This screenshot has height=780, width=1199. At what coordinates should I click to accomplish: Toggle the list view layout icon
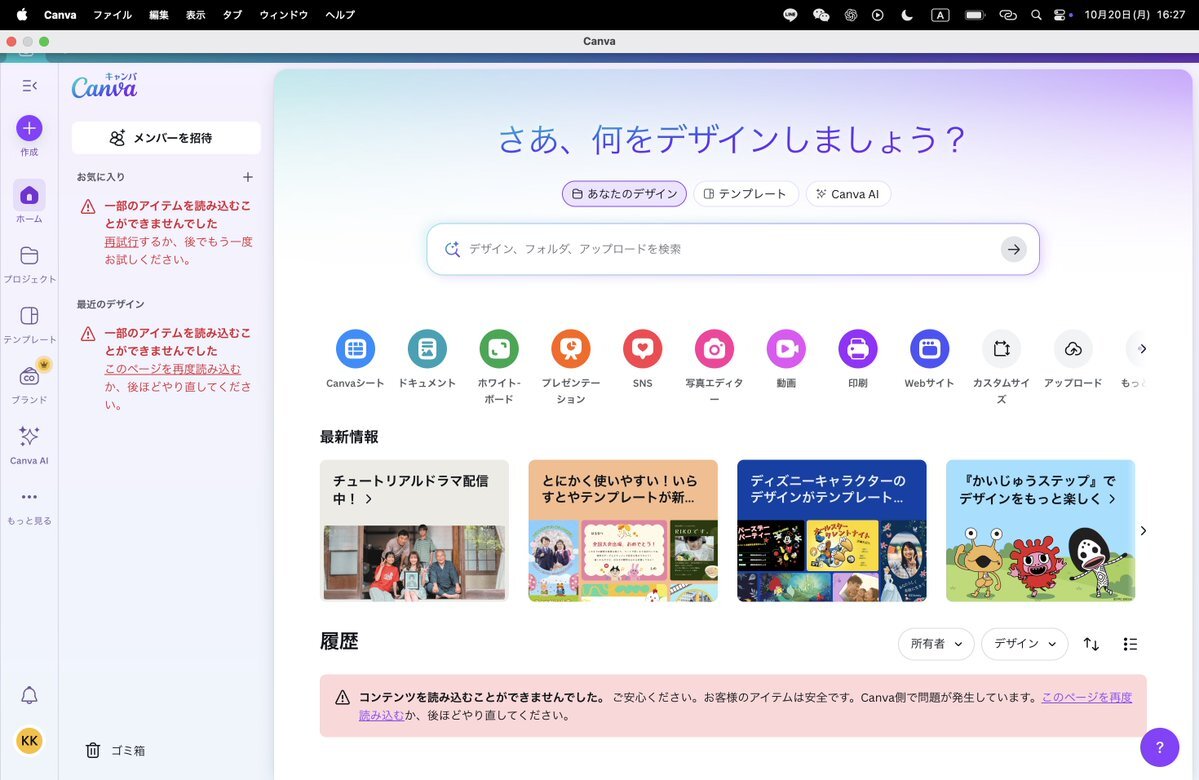(x=1130, y=644)
